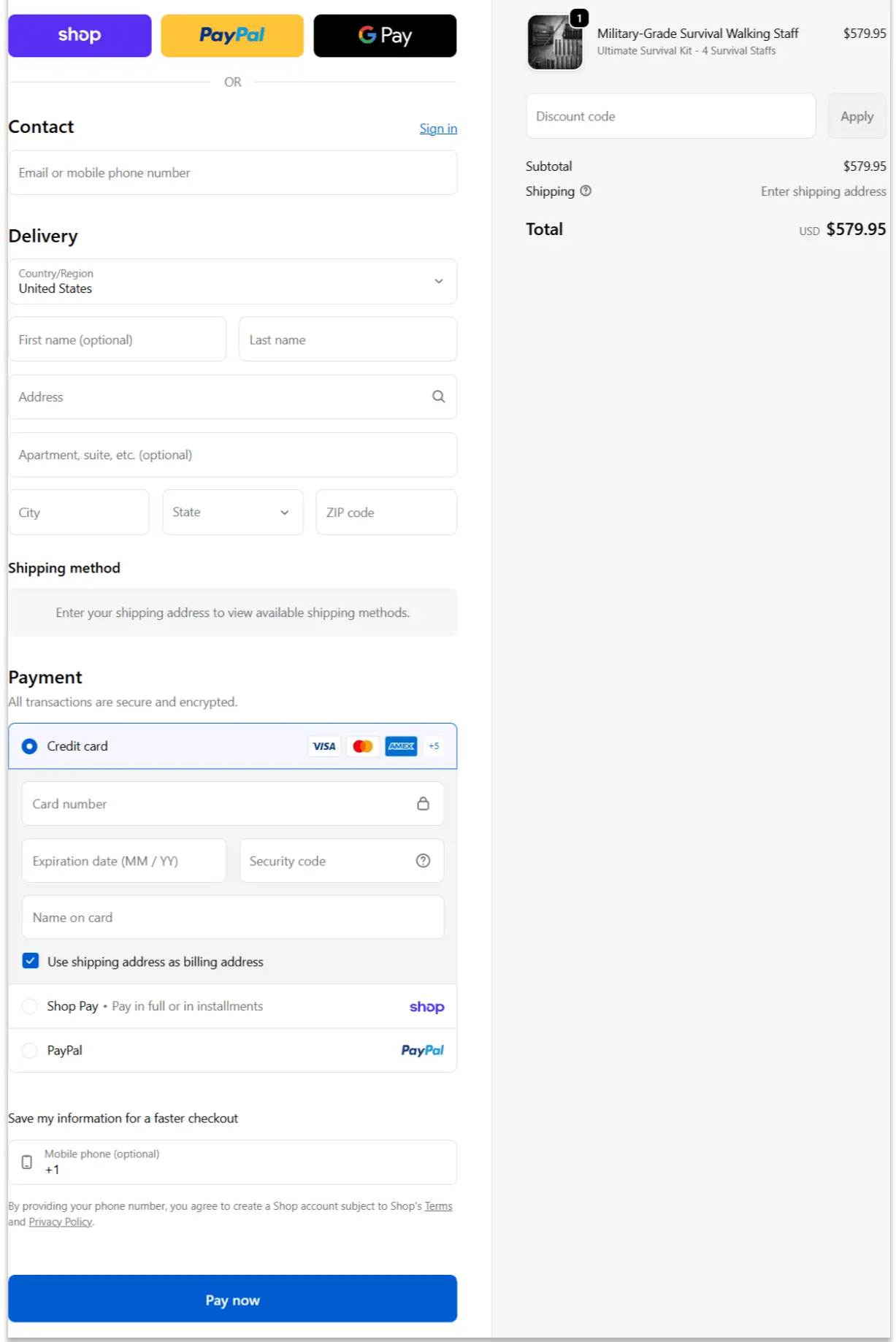Focus the Name on card field
Image resolution: width=896 pixels, height=1342 pixels.
tap(233, 917)
